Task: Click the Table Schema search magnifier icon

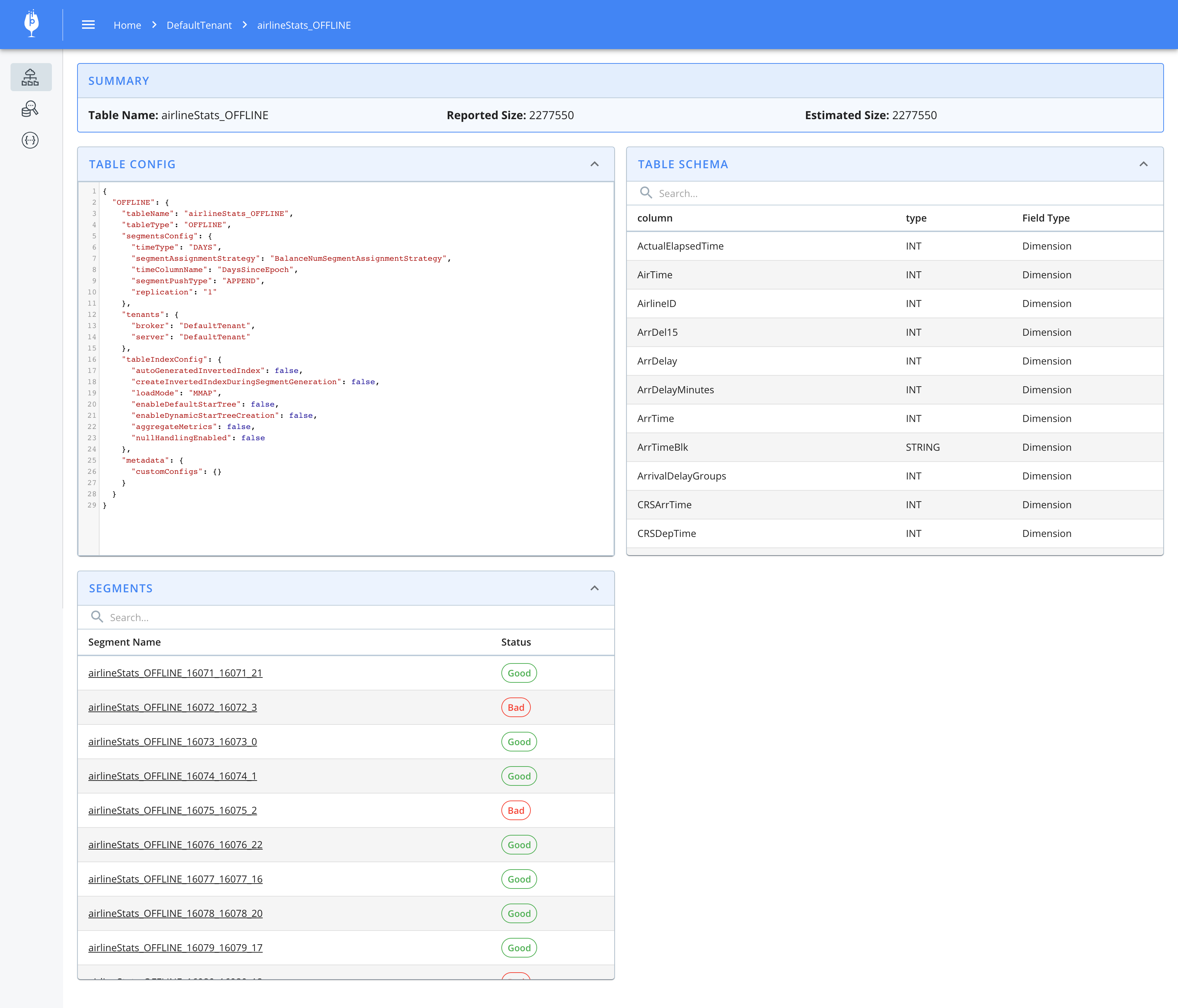Action: coord(646,193)
